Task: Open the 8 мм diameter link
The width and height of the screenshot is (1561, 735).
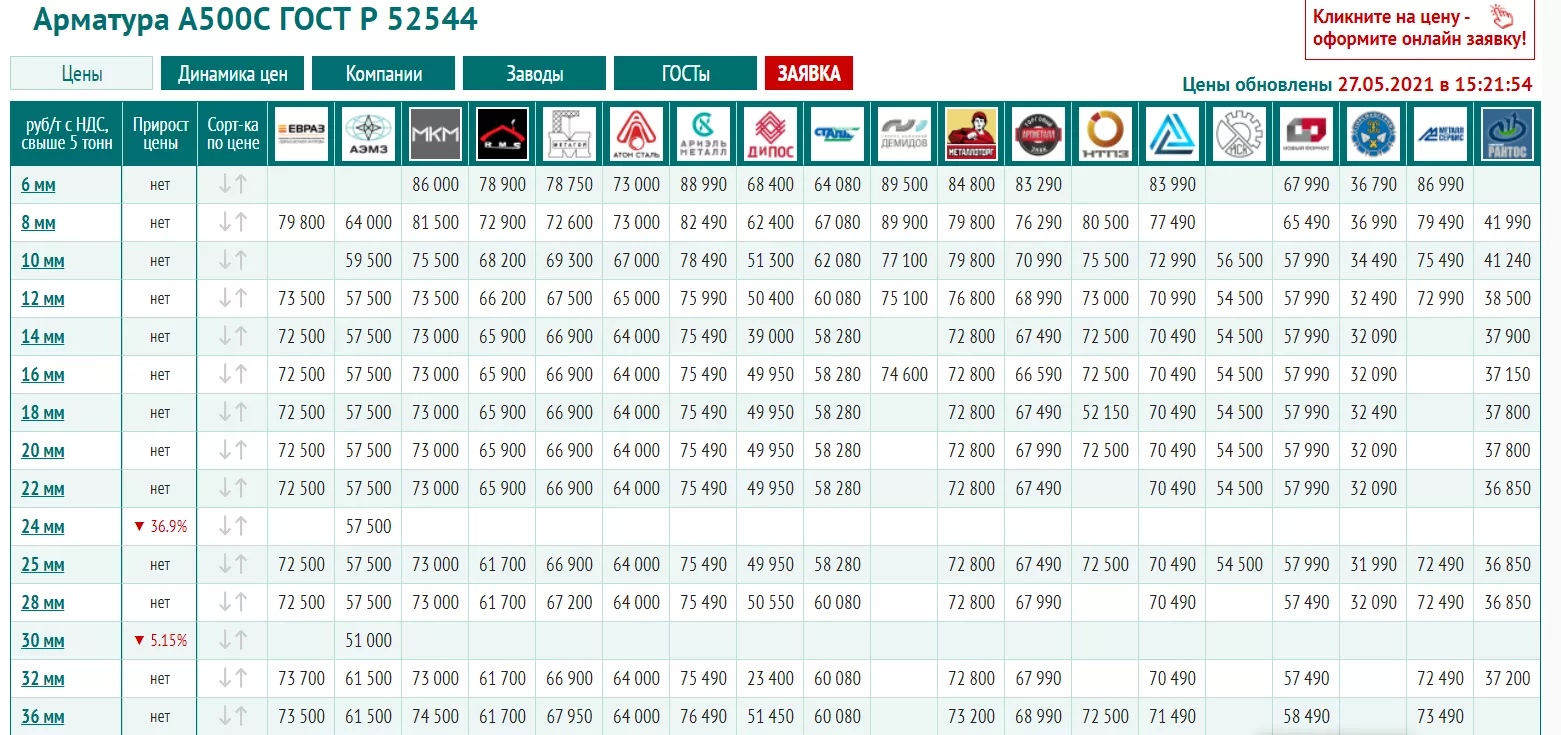Action: tap(38, 223)
